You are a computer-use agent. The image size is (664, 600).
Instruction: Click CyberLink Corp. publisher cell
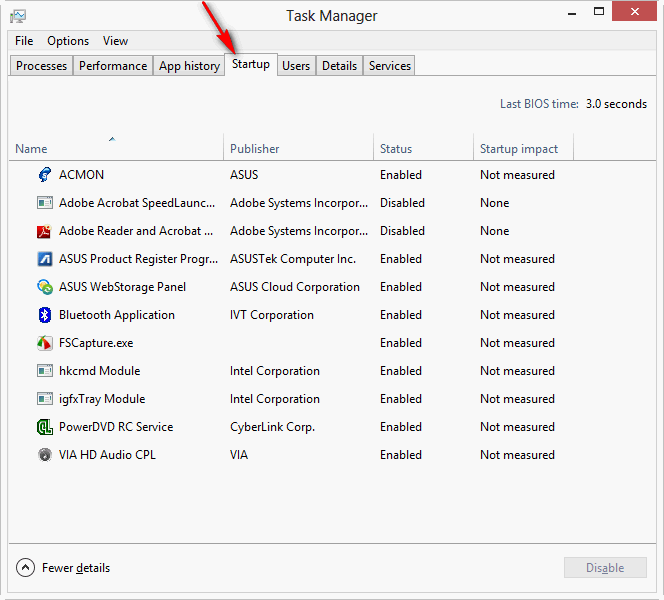click(x=272, y=426)
